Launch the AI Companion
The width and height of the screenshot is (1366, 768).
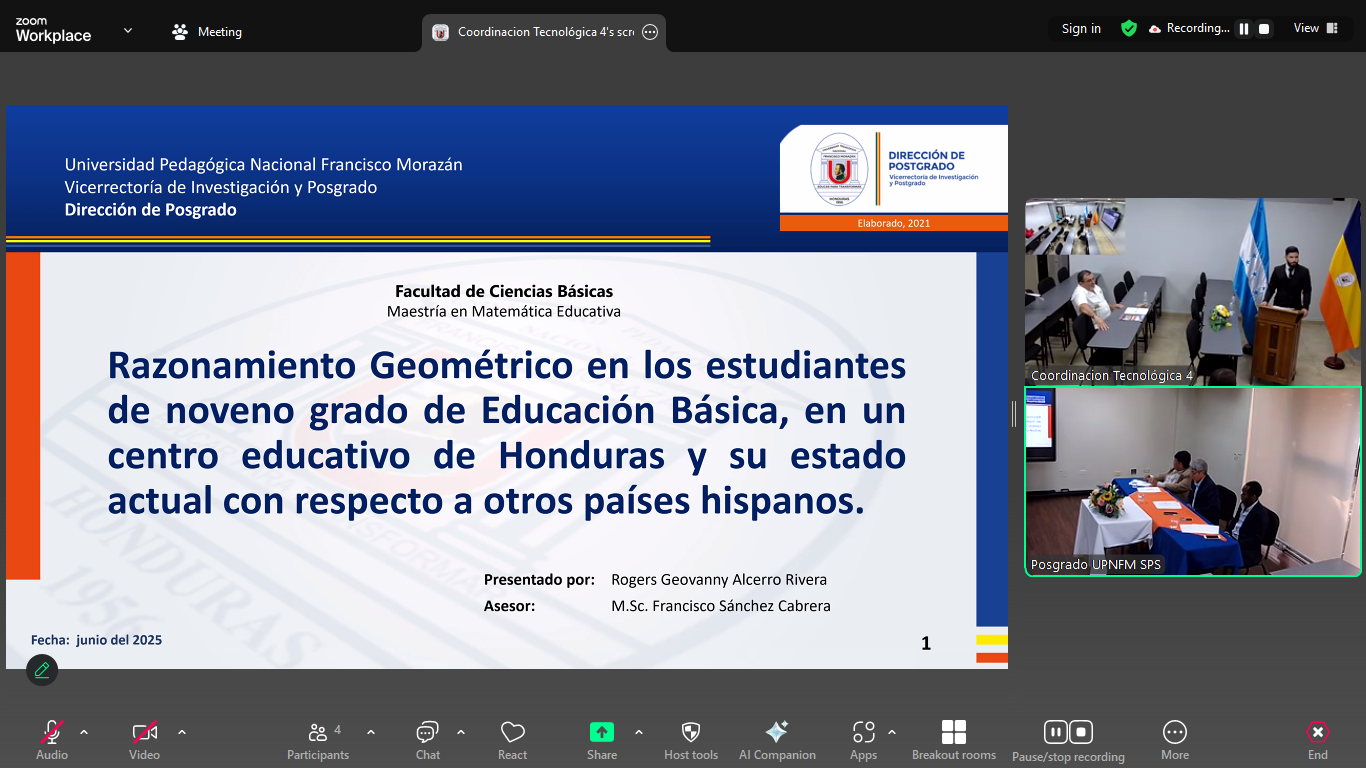(777, 740)
